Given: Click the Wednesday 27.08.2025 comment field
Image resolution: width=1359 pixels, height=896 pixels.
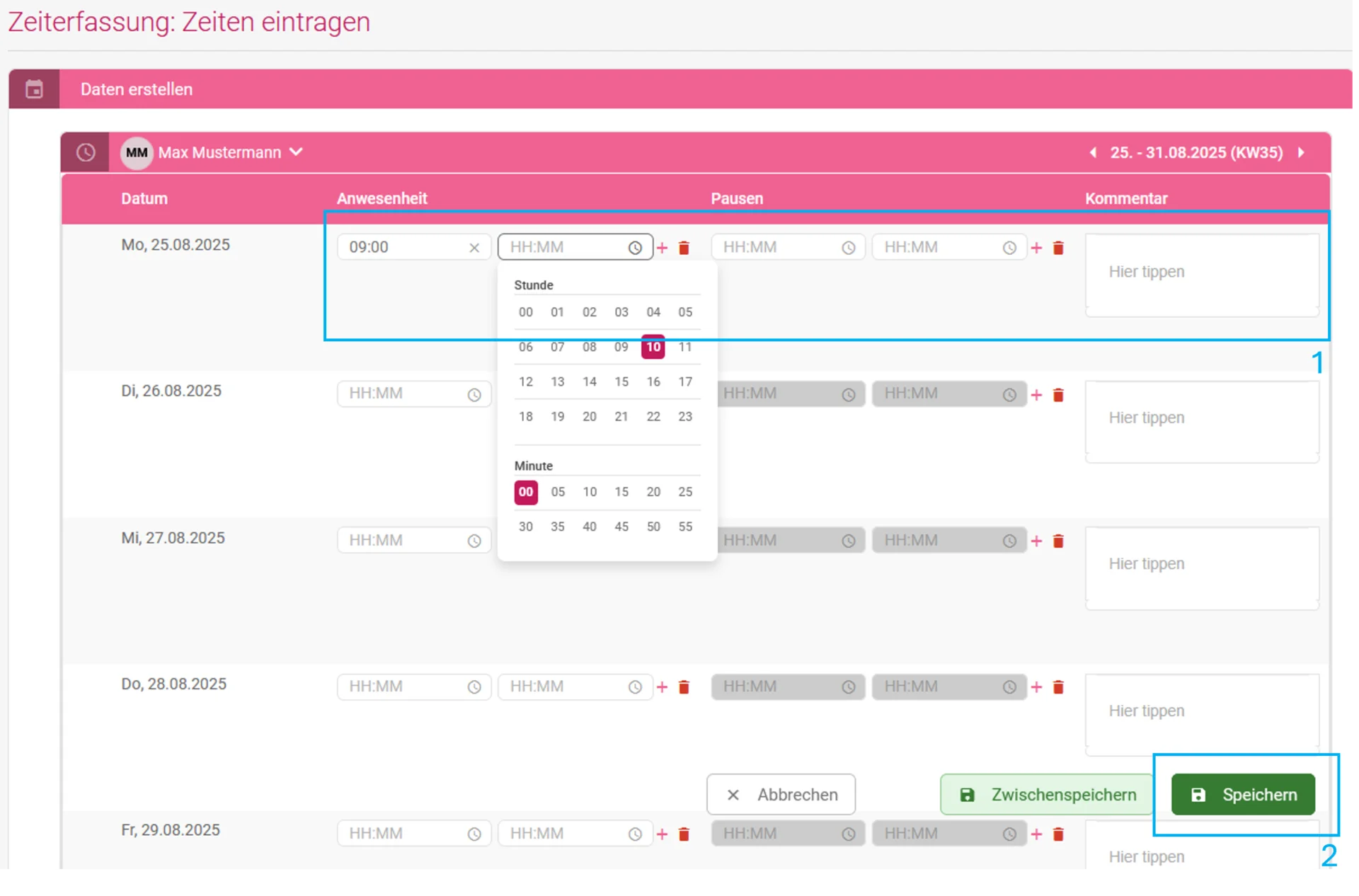Looking at the screenshot, I should pyautogui.click(x=1202, y=568).
